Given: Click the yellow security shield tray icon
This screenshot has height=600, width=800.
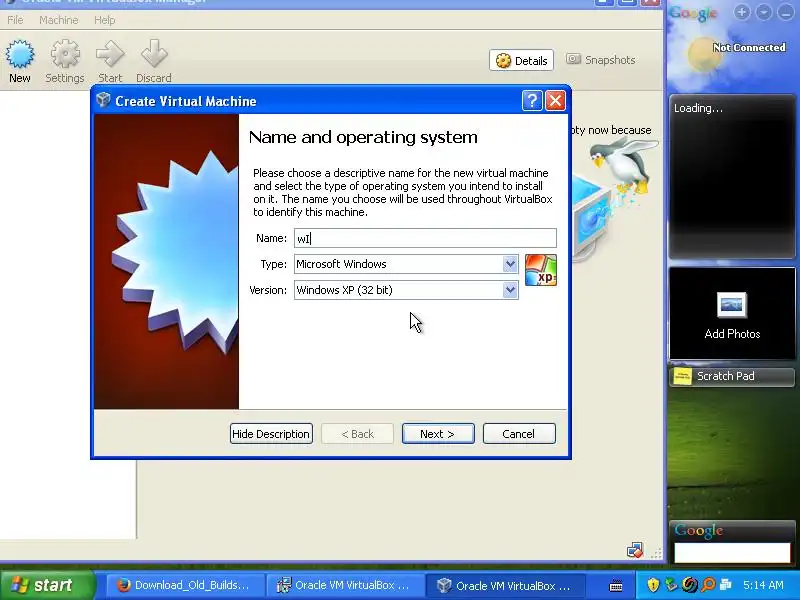Looking at the screenshot, I should (x=653, y=585).
